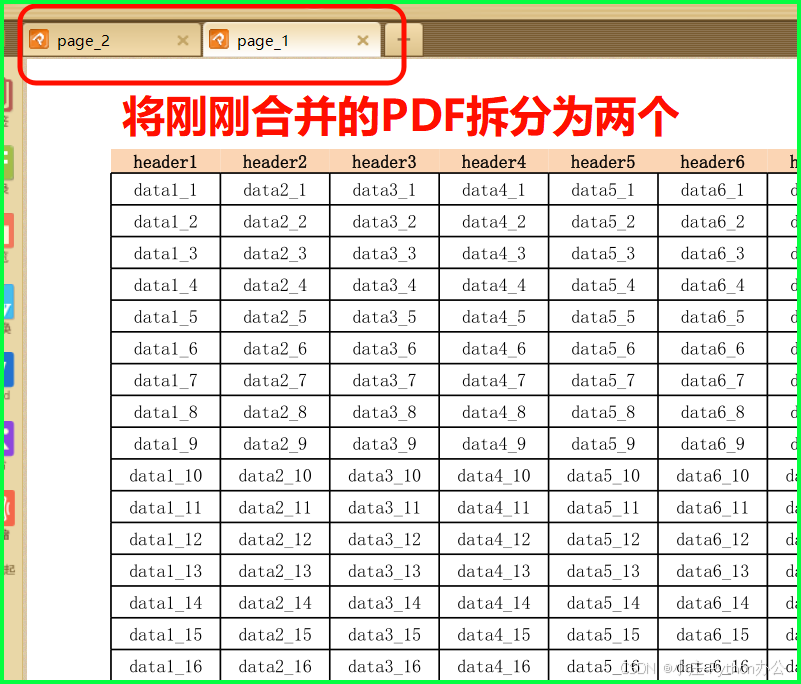
Task: Click the header2 column heading
Action: 275,162
